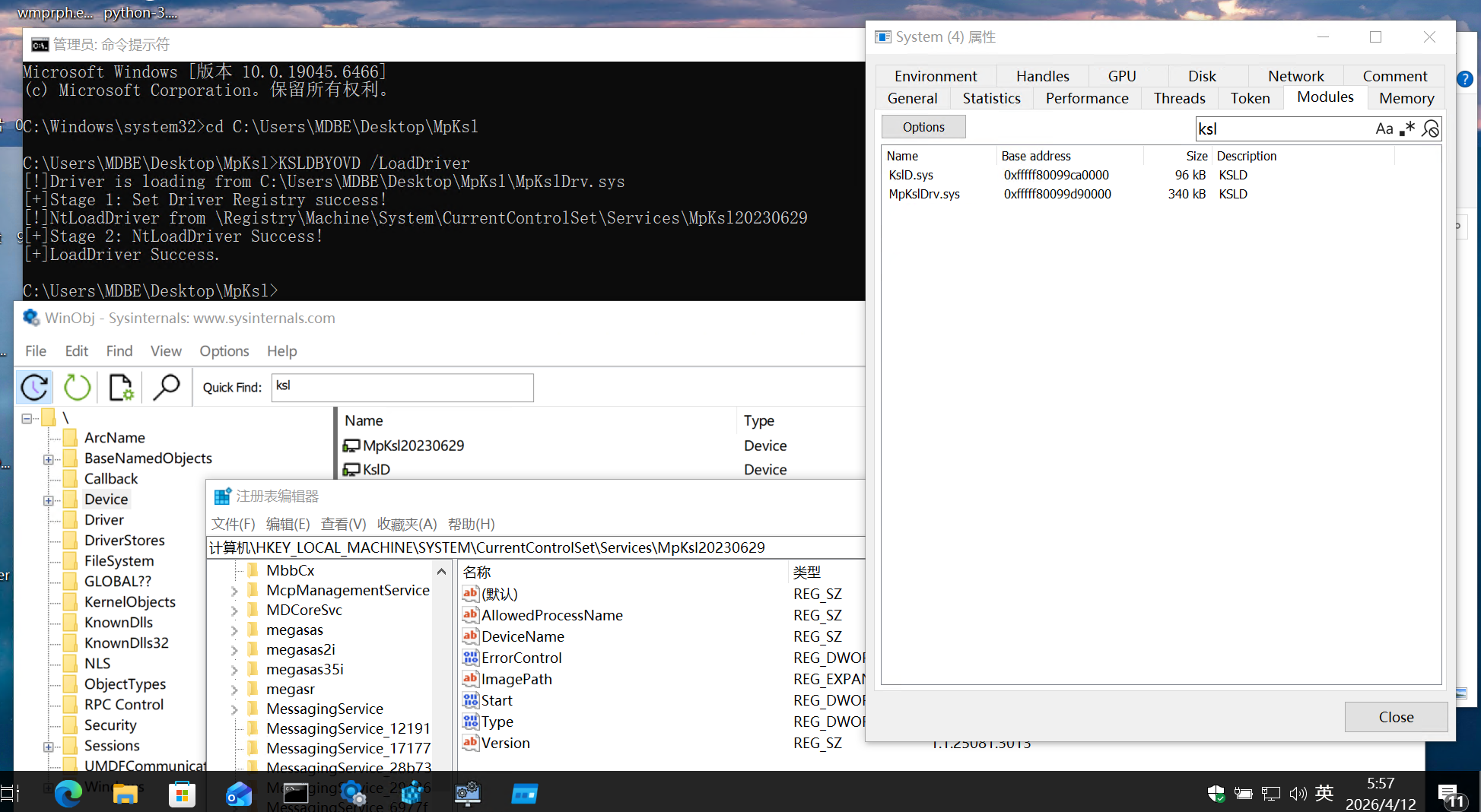Click the Options button in Modules tab
Screen dimensions: 1481x812
pyautogui.click(x=923, y=127)
